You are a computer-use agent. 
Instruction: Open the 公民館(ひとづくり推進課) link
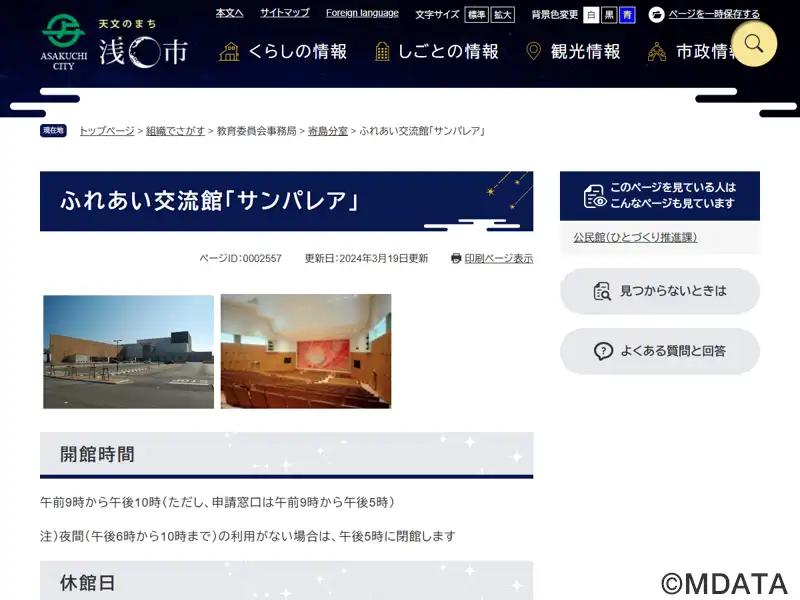[635, 237]
